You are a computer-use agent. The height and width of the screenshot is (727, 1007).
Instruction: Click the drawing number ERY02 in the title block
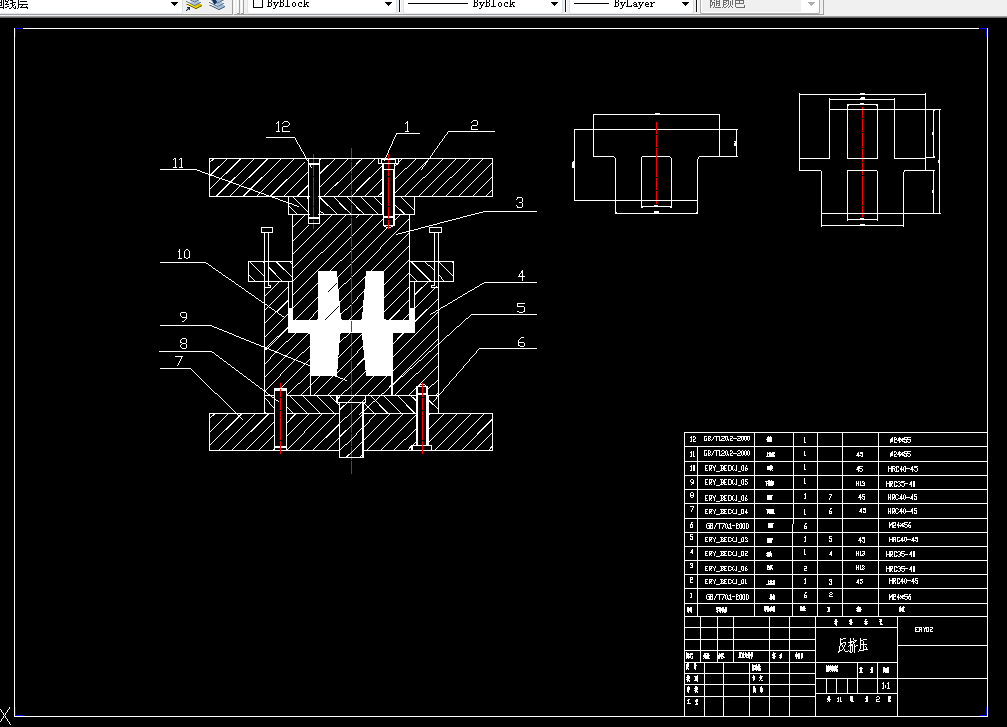pyautogui.click(x=924, y=630)
